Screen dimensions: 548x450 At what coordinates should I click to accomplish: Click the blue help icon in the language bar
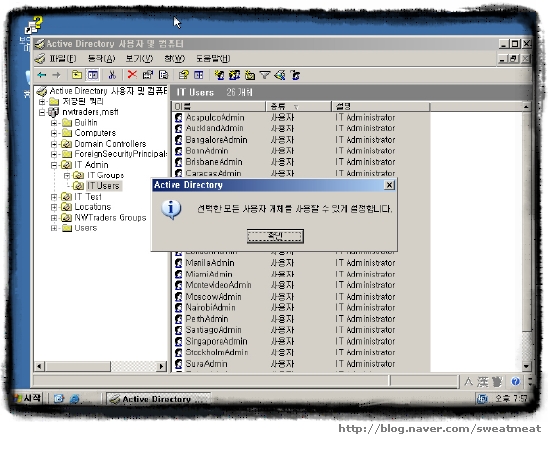tap(515, 382)
